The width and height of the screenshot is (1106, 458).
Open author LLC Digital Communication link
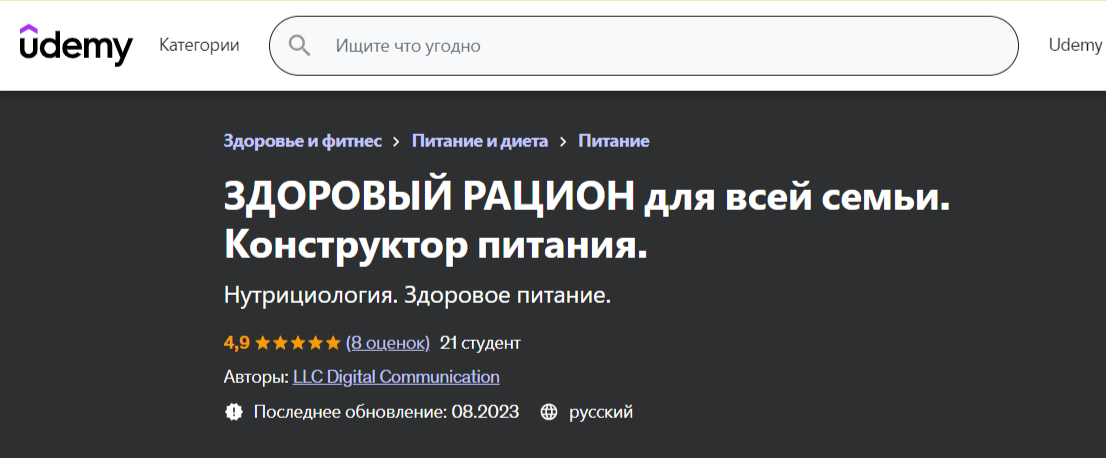pyautogui.click(x=396, y=378)
